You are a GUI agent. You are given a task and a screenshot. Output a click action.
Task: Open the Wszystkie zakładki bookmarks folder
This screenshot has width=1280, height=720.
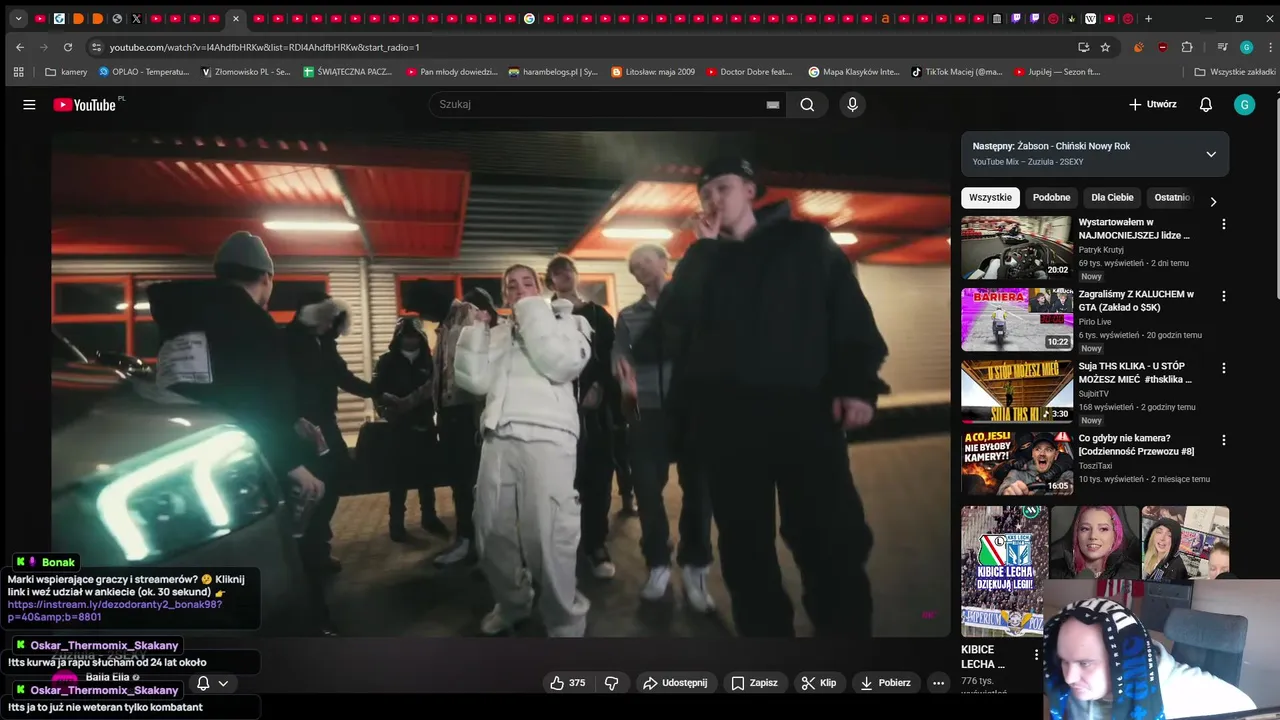(x=1235, y=72)
